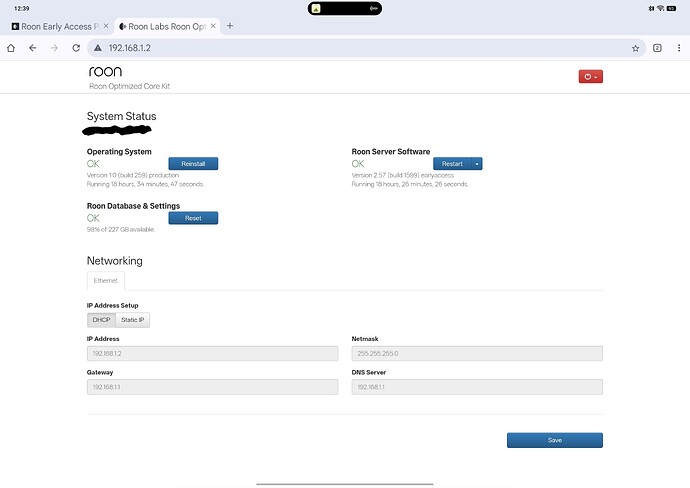Reload the page with refresh icon
This screenshot has width=690, height=488.
[76, 47]
